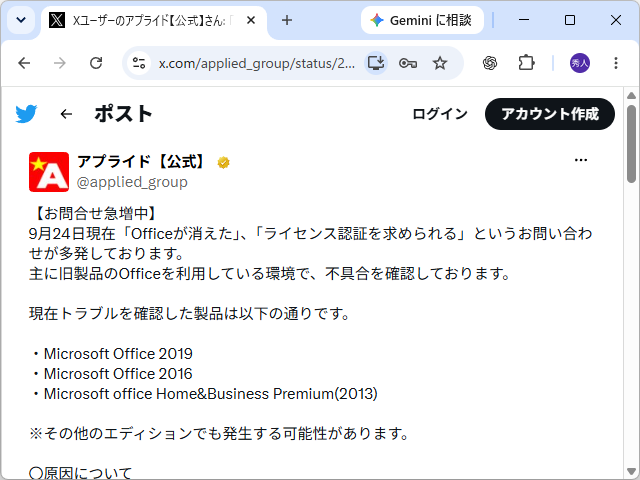Click the 【お問合せ急増中】 heading text

(96, 213)
